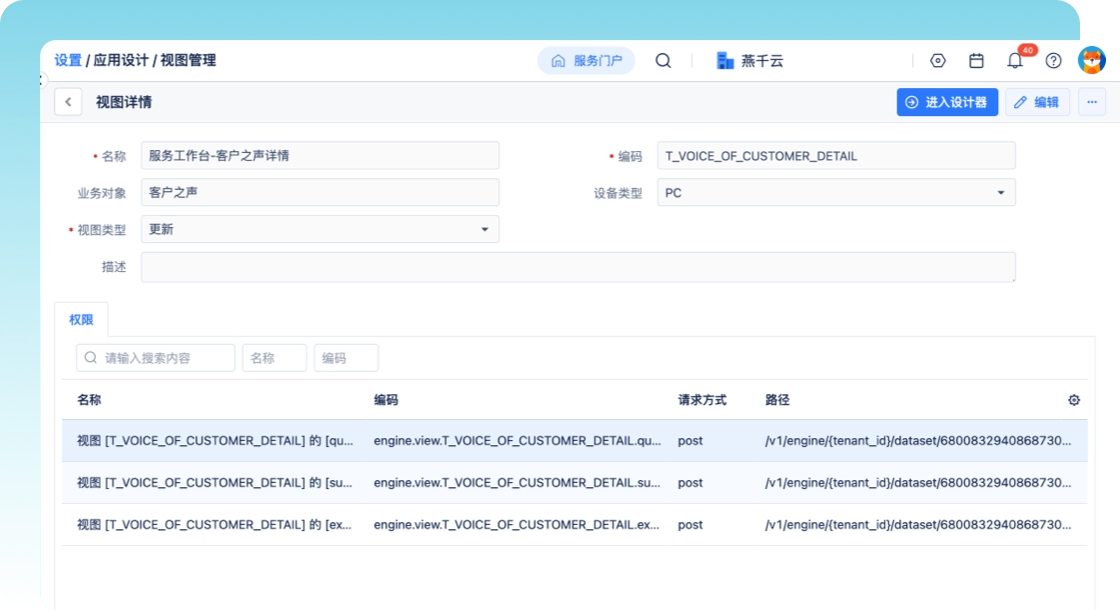Open the more options ellipsis button
Viewport: 1120px width, 610px height.
(x=1091, y=102)
